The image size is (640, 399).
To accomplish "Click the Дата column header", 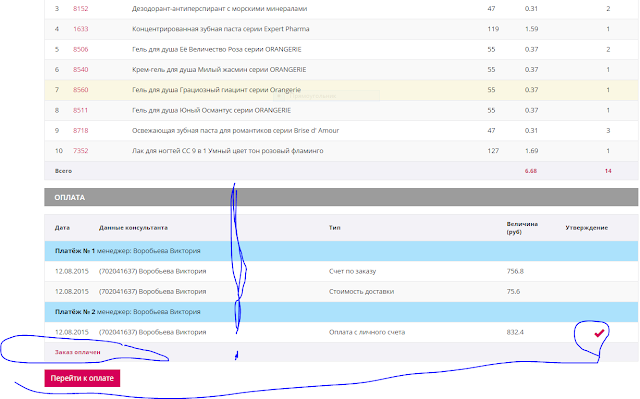I will tap(62, 228).
